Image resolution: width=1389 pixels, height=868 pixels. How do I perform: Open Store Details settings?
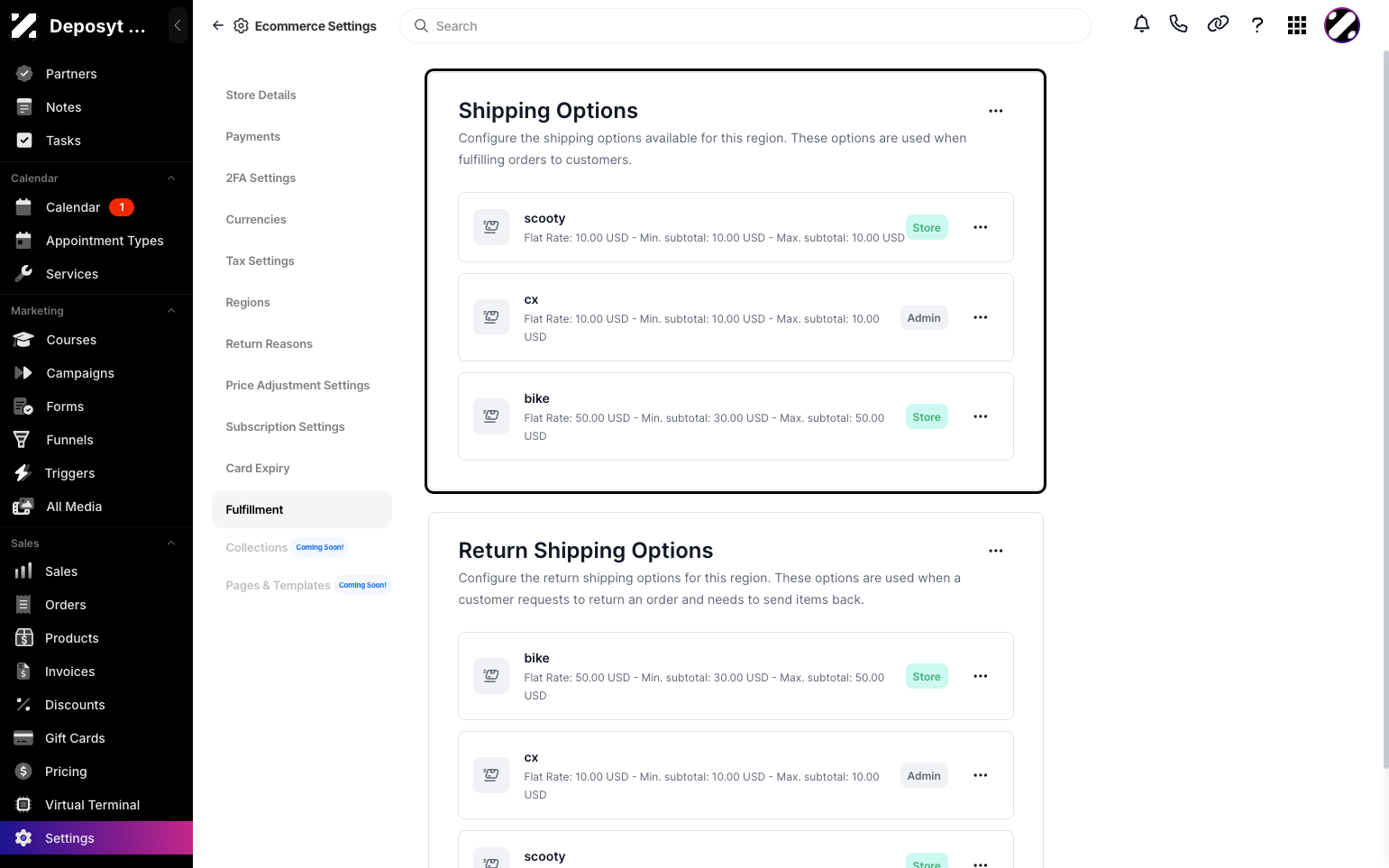pyautogui.click(x=260, y=95)
